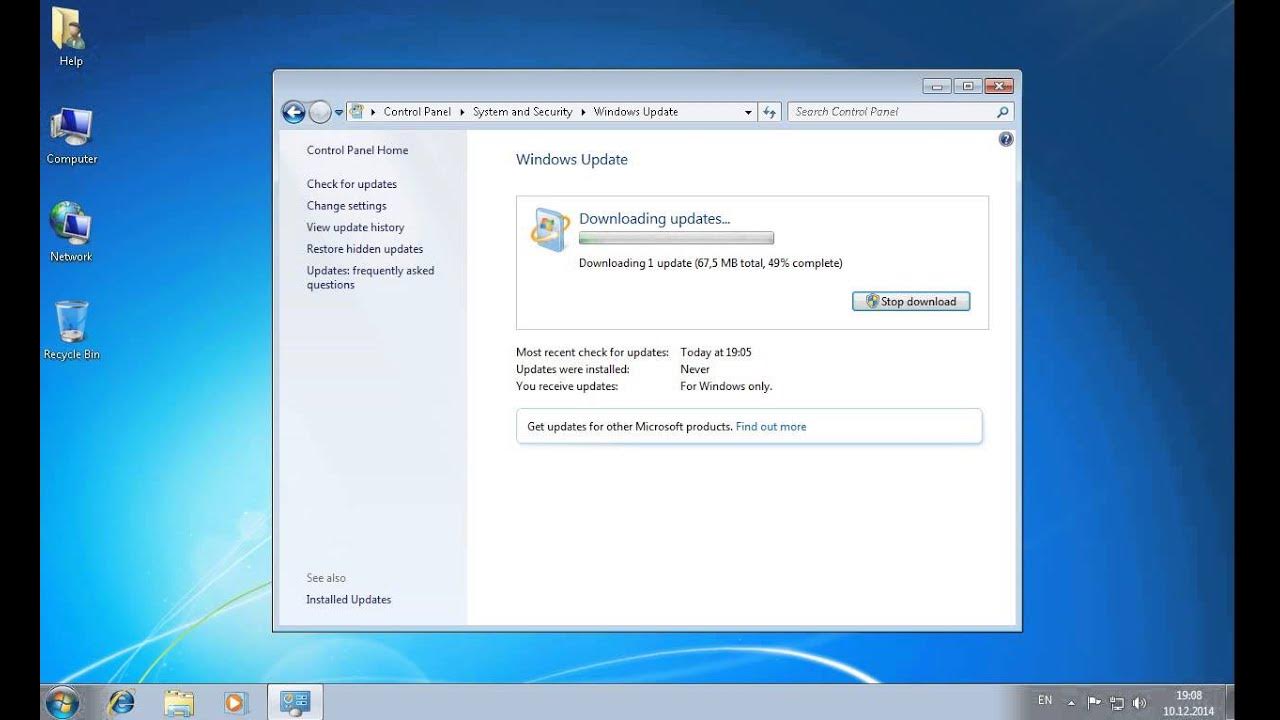Viewport: 1280px width, 720px height.
Task: Minimize the Windows Update window
Action: (x=936, y=86)
